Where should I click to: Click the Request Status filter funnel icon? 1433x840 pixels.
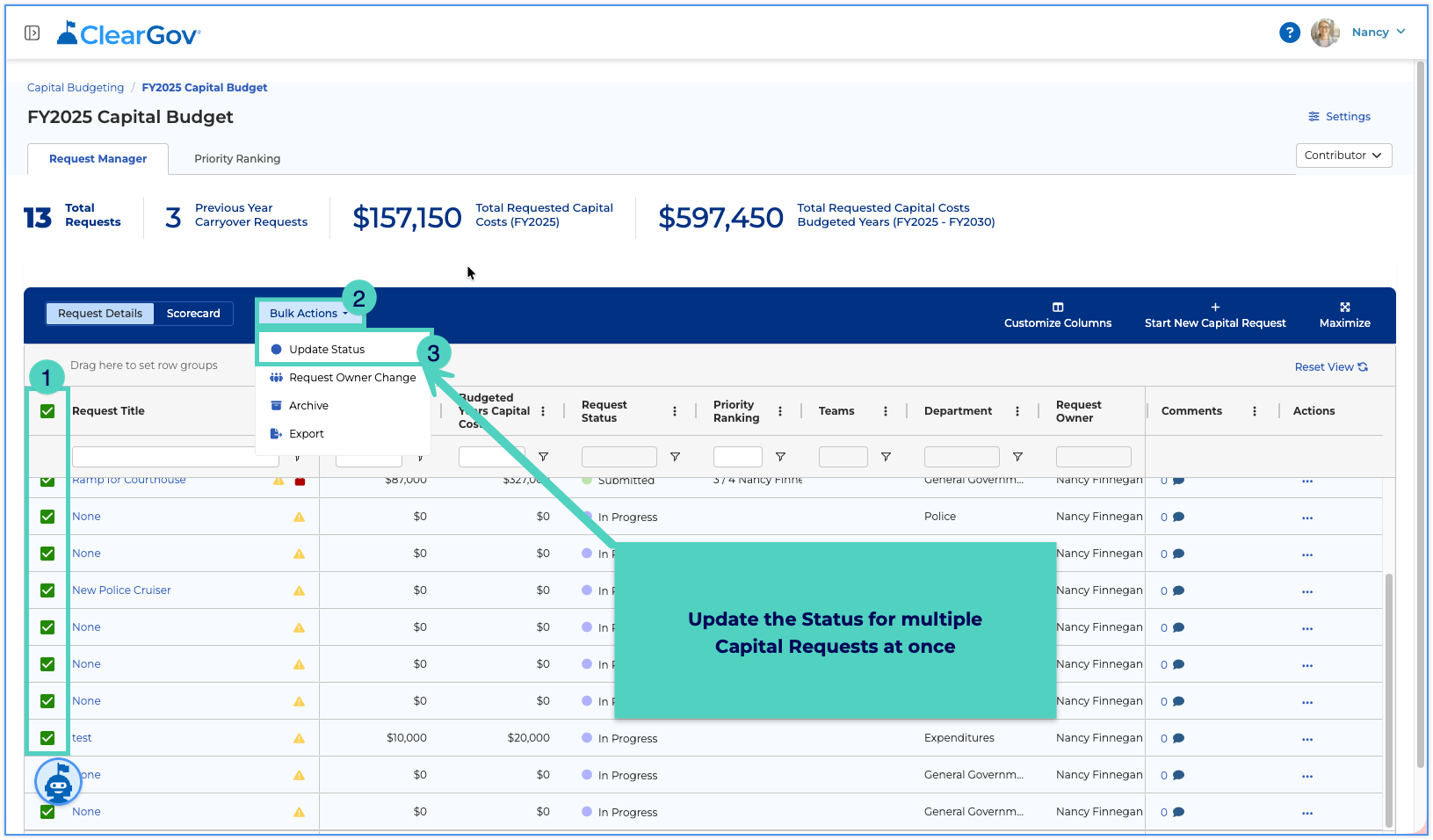click(675, 457)
